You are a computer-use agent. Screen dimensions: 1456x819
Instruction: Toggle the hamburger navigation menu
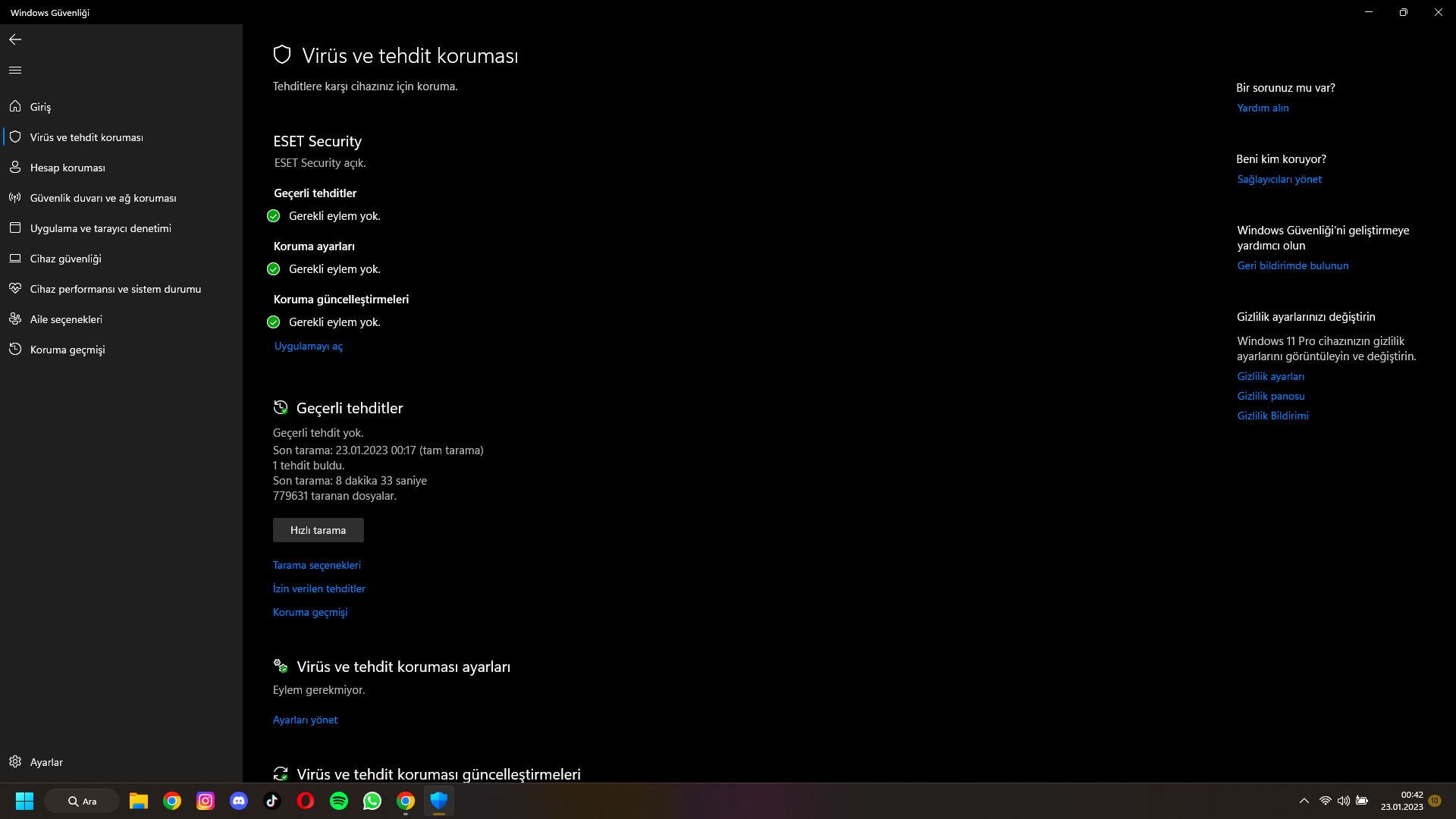coord(15,70)
